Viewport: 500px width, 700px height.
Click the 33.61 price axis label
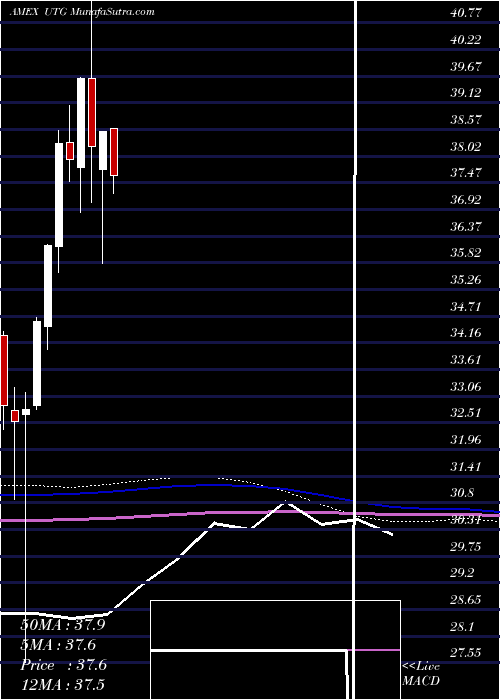pyautogui.click(x=466, y=359)
